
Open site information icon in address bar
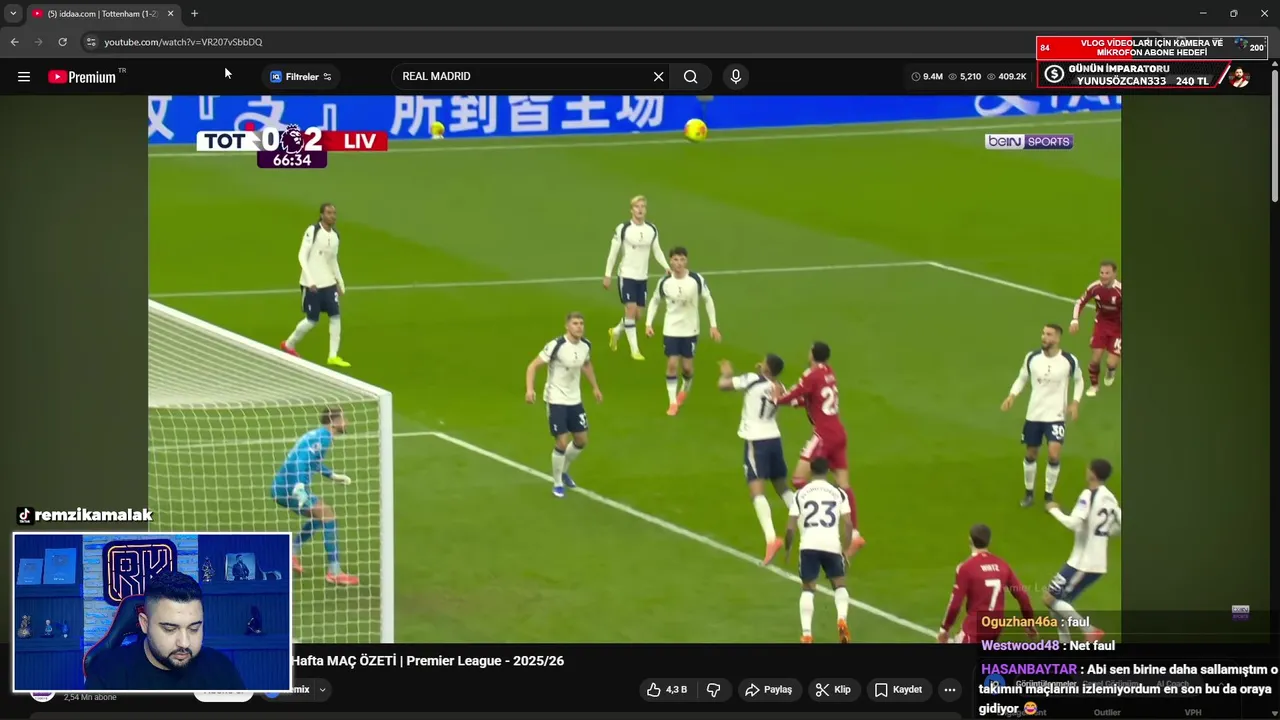click(91, 42)
